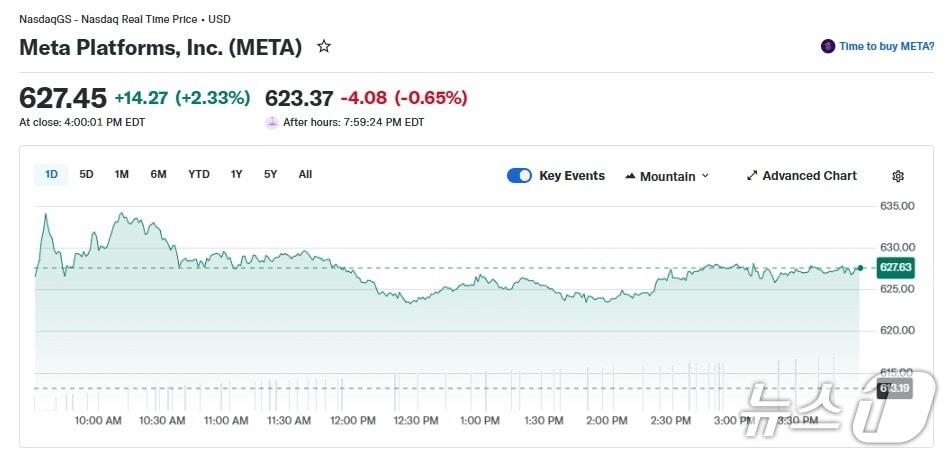Click the chart line at 12:30 PM
The image size is (951, 458).
[417, 300]
